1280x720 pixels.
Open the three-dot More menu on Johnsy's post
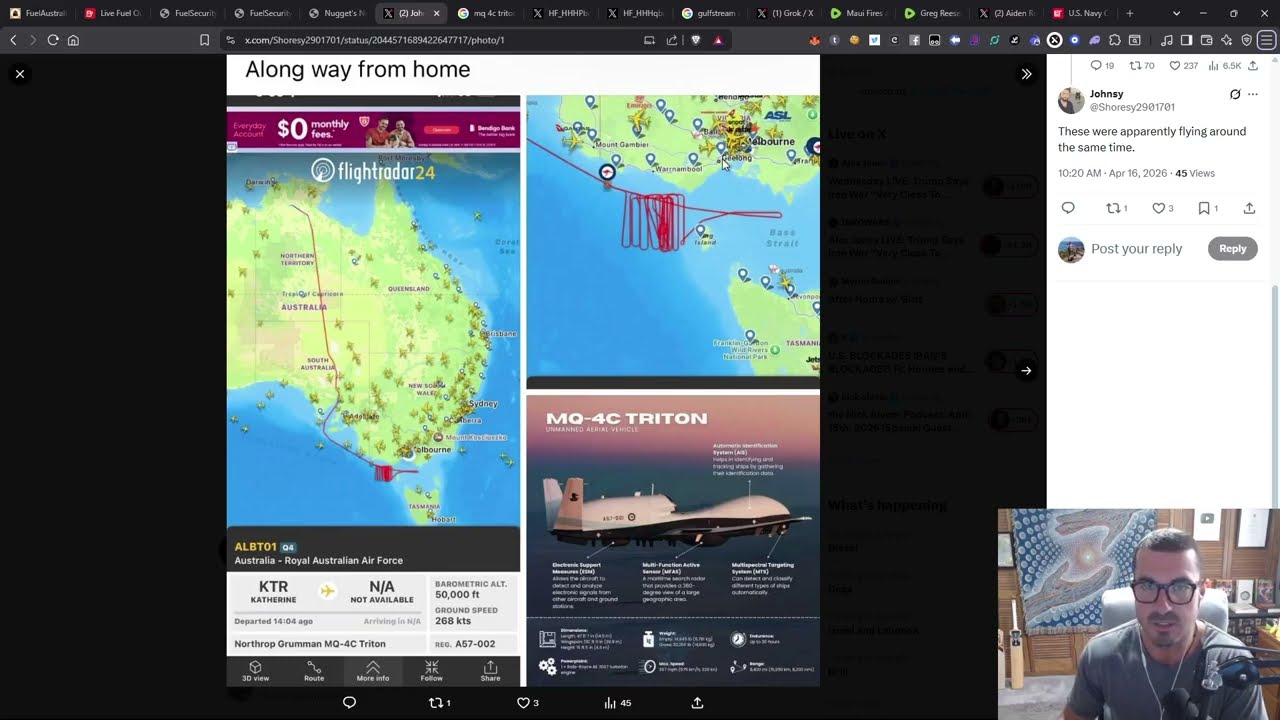pos(1253,94)
